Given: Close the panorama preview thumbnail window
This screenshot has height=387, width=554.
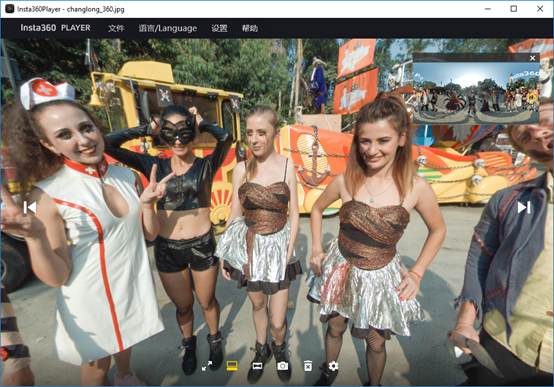Looking at the screenshot, I should point(532,58).
